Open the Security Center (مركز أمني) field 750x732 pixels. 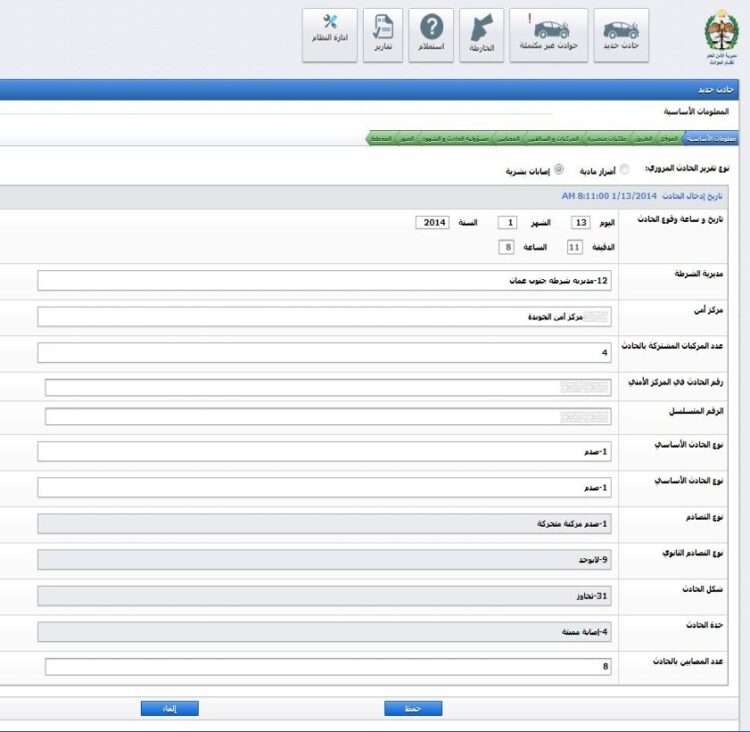coord(325,317)
